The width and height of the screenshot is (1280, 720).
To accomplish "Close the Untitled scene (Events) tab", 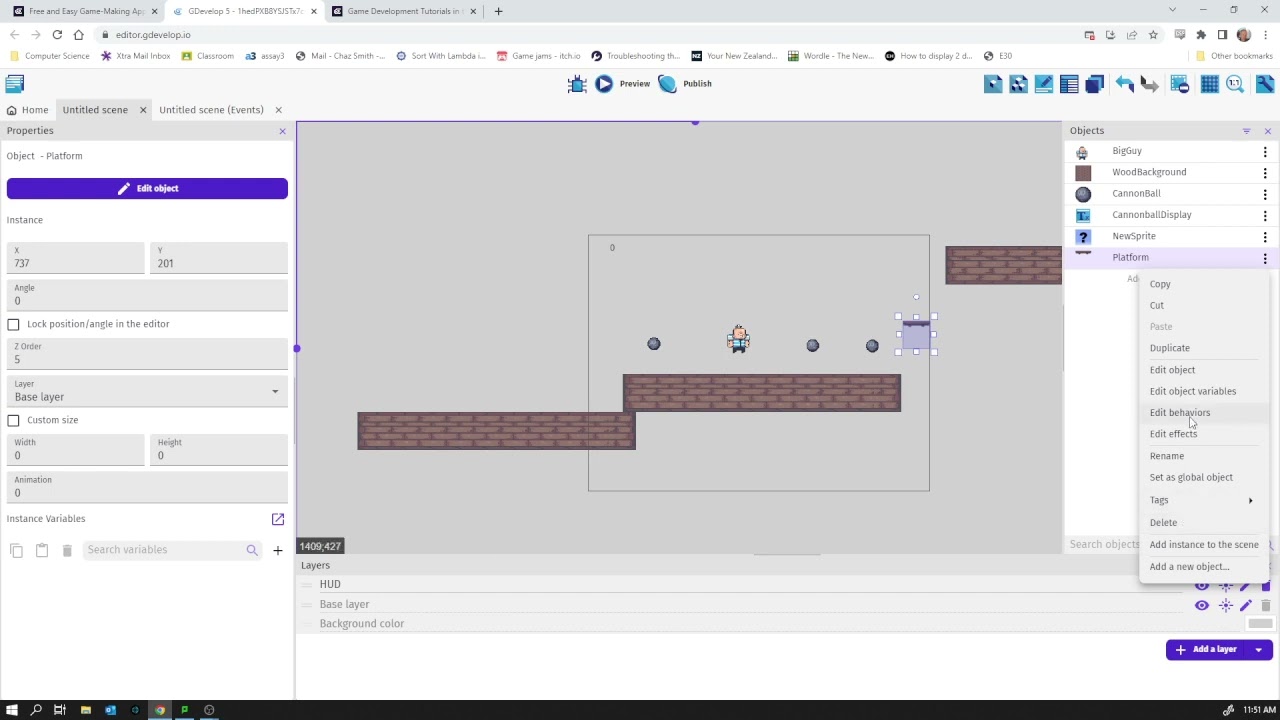I will pyautogui.click(x=278, y=110).
